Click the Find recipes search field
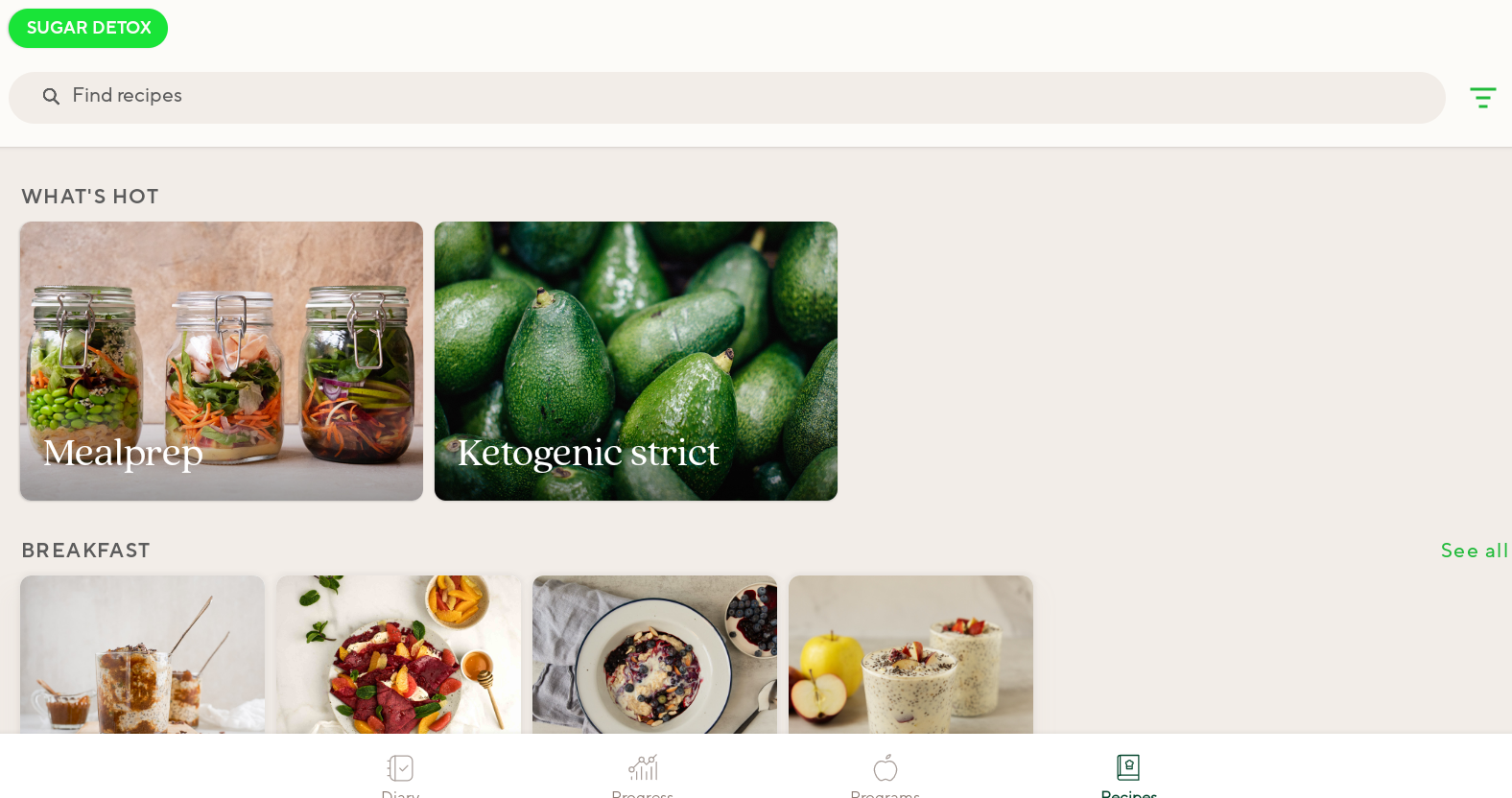 tap(727, 97)
